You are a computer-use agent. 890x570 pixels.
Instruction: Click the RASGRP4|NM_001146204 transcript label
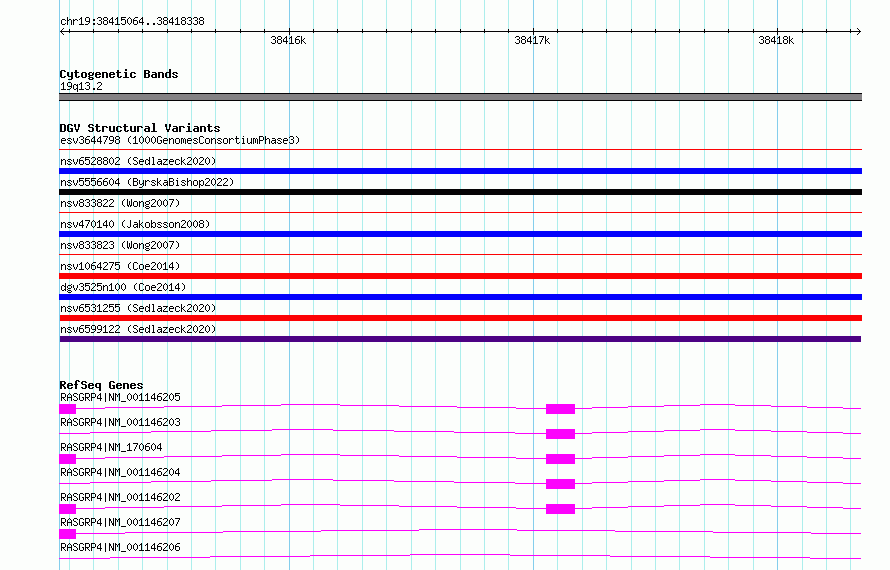click(120, 472)
